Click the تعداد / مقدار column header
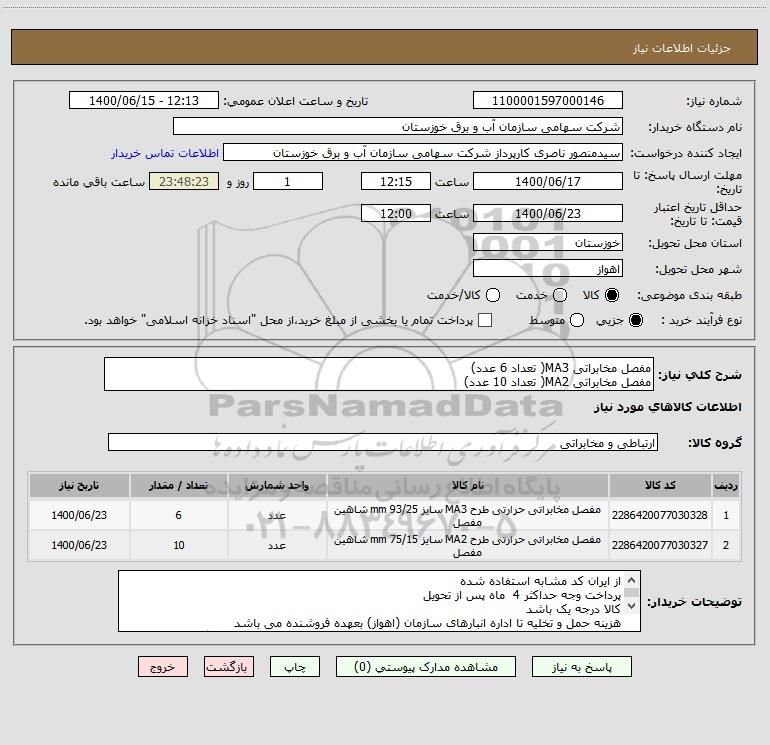770x745 pixels. pyautogui.click(x=178, y=485)
